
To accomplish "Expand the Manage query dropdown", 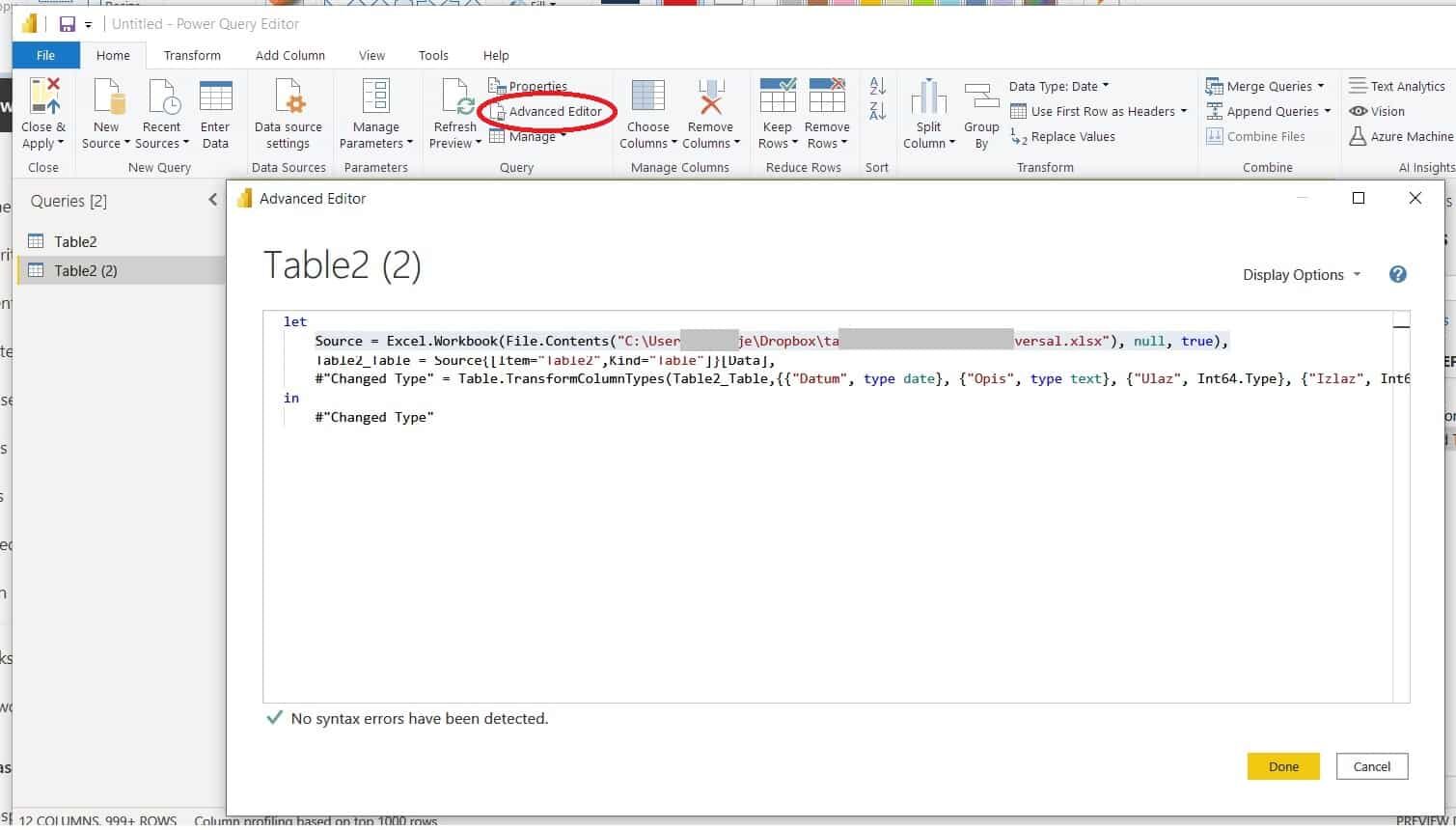I will tap(563, 136).
